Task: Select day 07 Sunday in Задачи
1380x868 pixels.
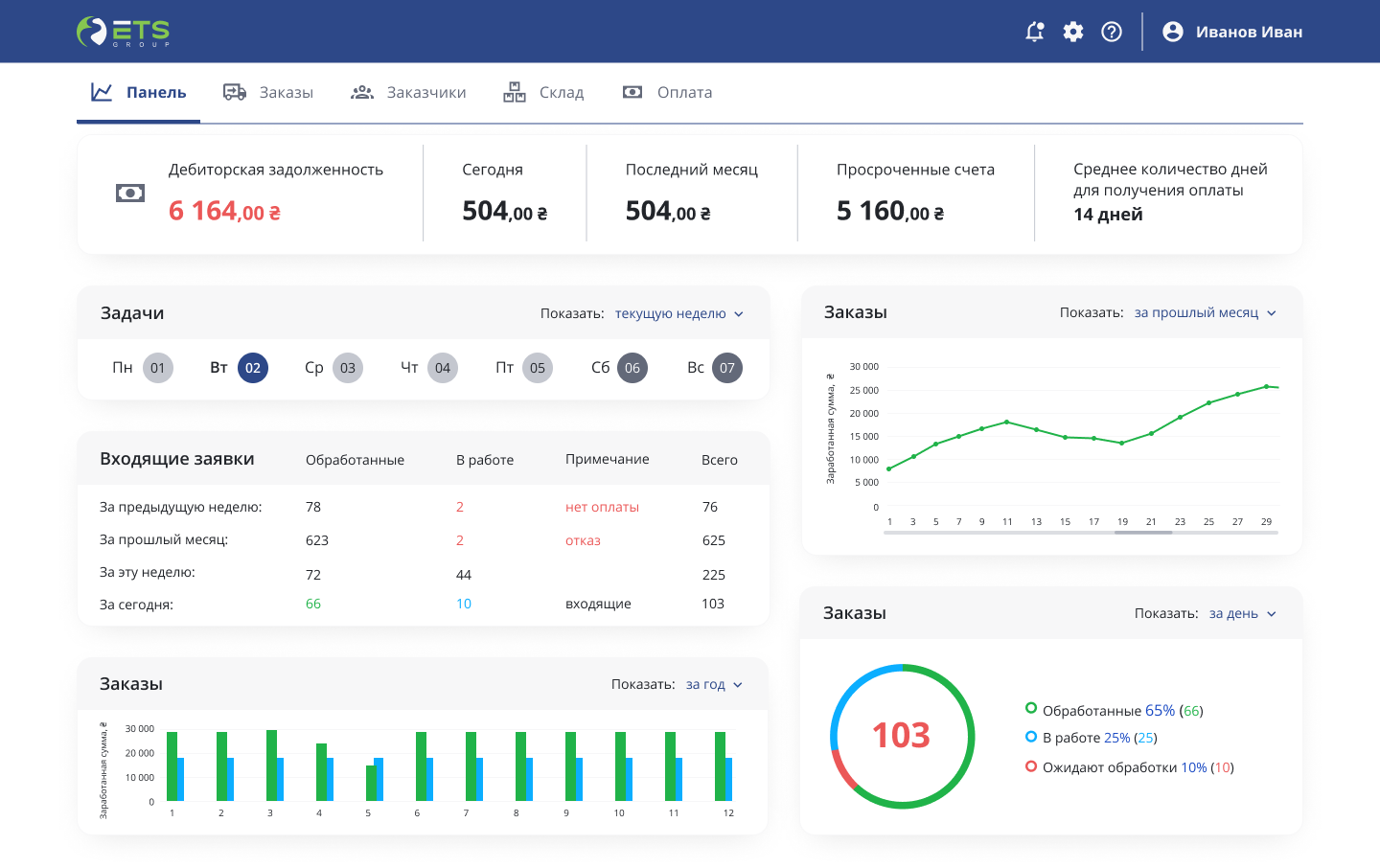Action: pos(727,368)
